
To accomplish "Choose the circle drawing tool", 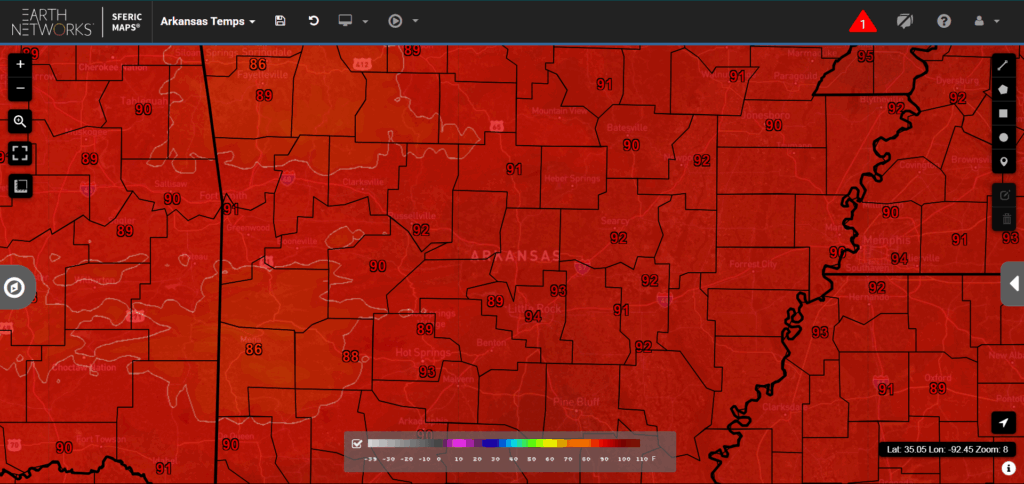I will (x=1004, y=137).
